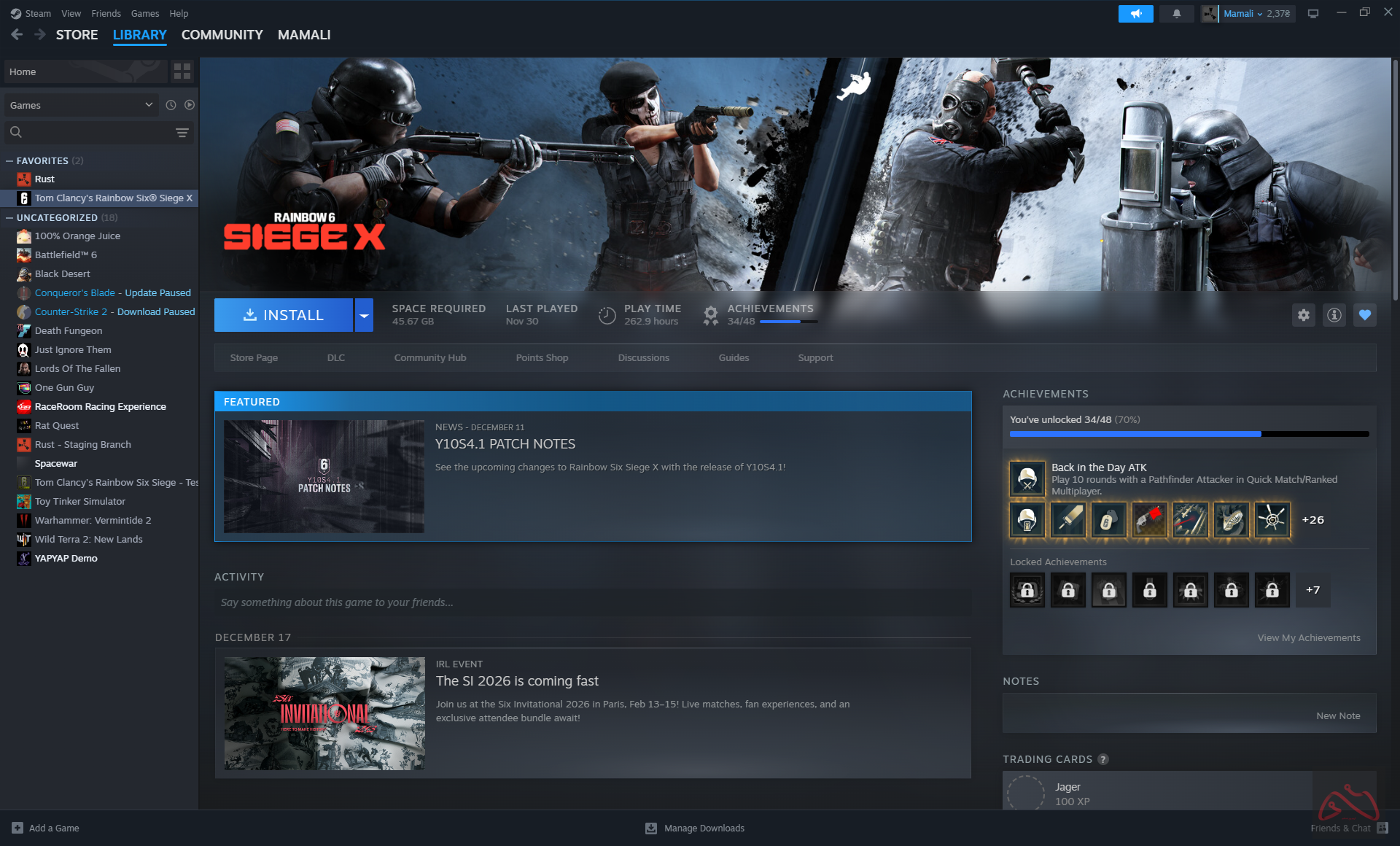Viewport: 1400px width, 846px height.
Task: Expand install options dropdown arrow
Action: pyautogui.click(x=364, y=315)
